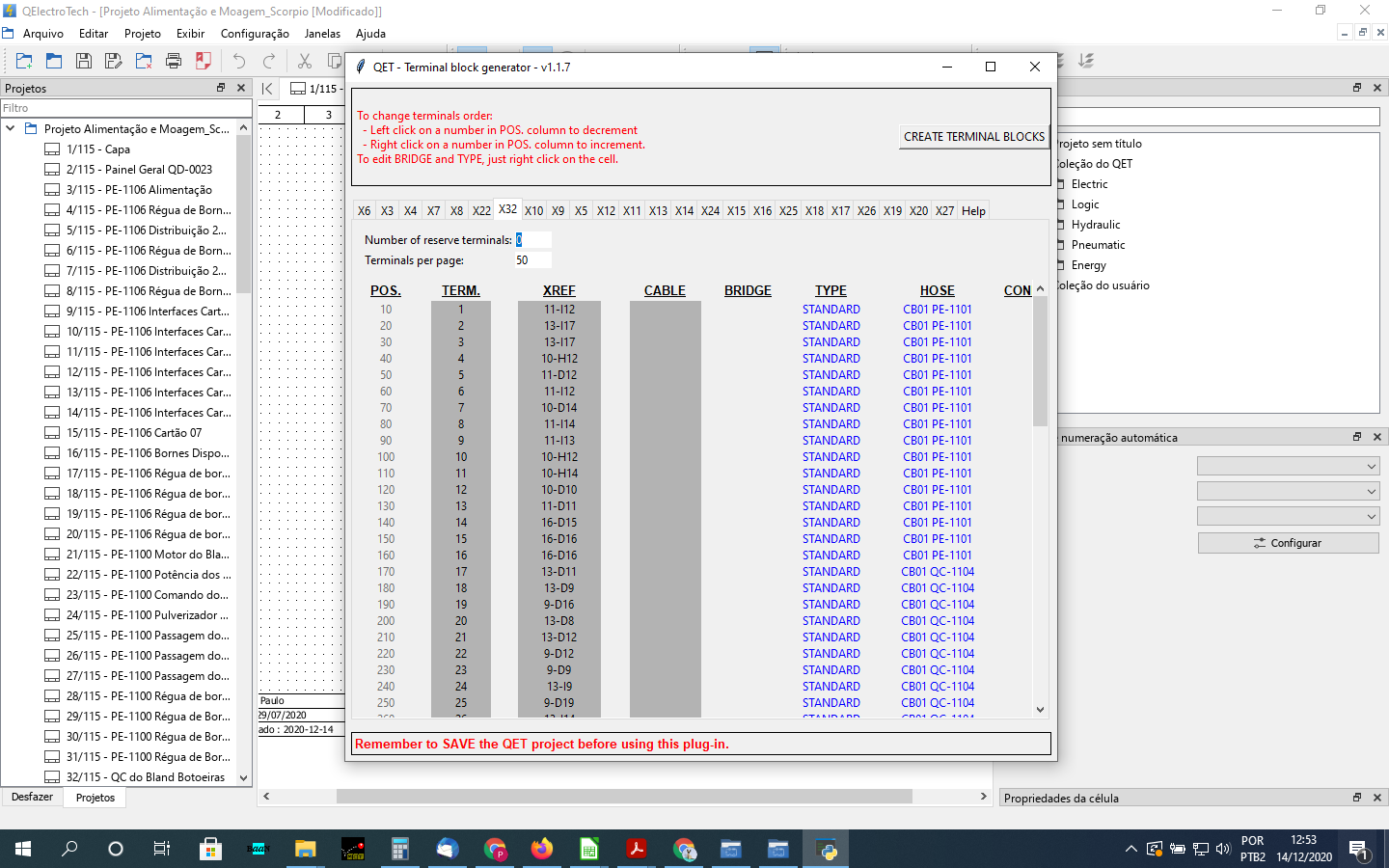Open the Projeto menu
The height and width of the screenshot is (868, 1389).
[142, 34]
